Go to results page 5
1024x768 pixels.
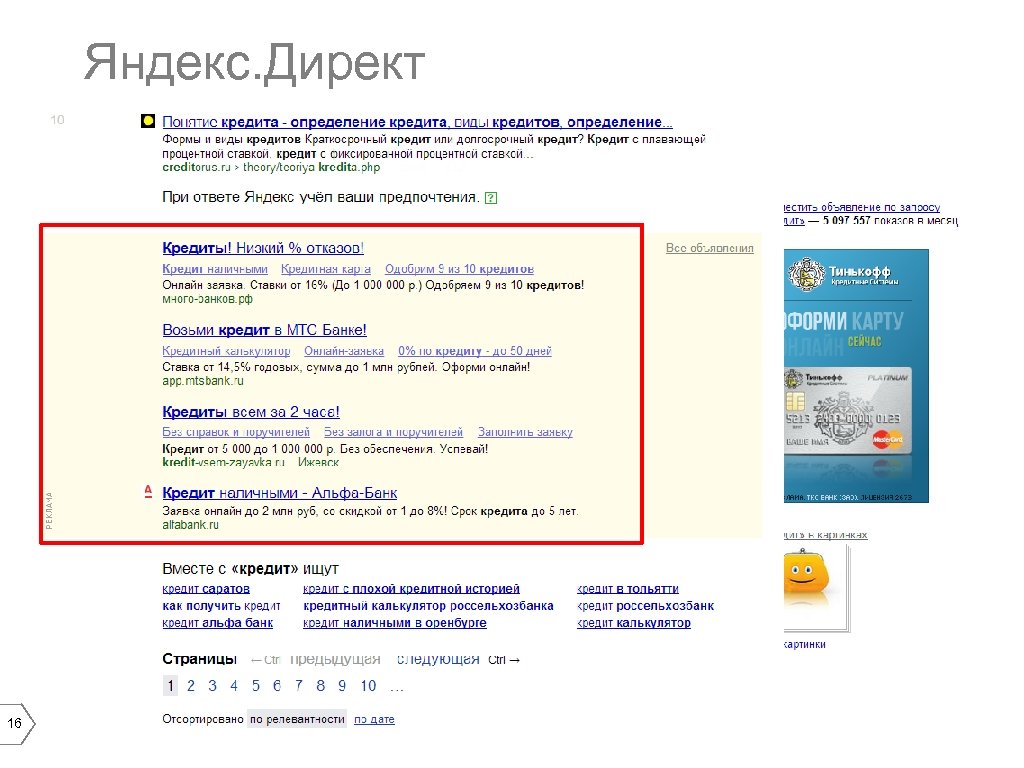[255, 686]
